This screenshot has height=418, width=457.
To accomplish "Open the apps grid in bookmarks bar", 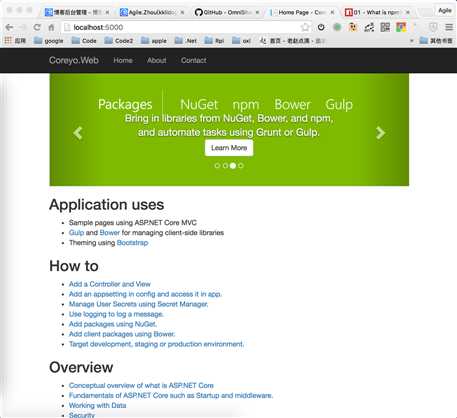I will pyautogui.click(x=15, y=41).
